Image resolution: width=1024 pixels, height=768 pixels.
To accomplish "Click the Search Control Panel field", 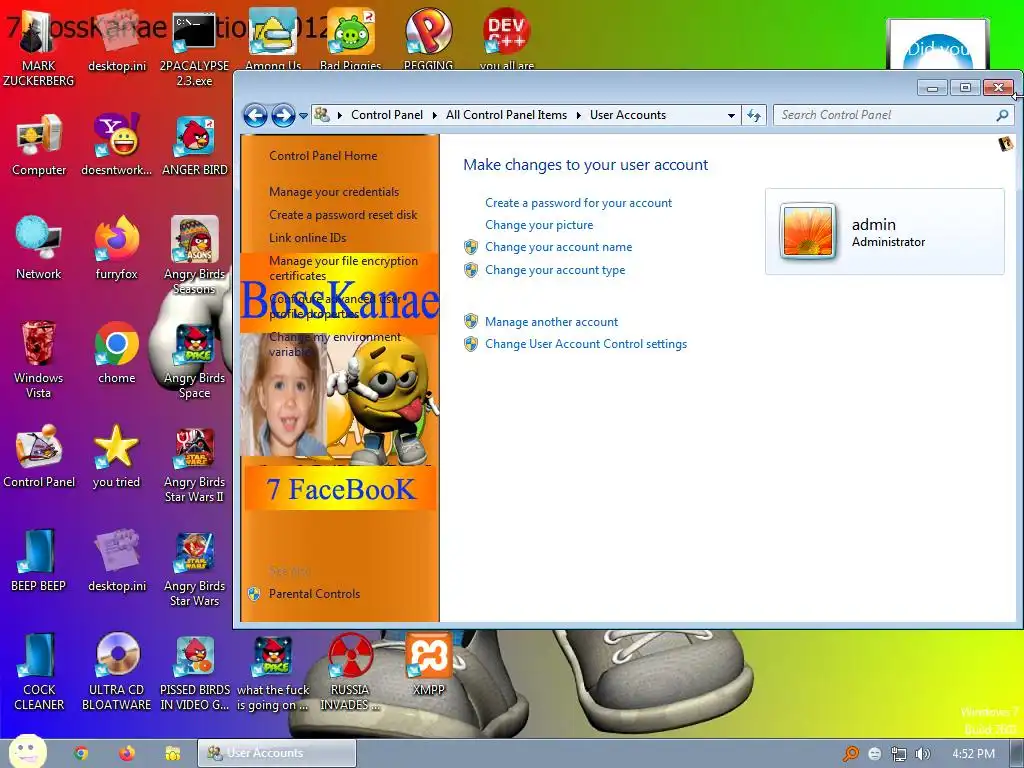I will [x=893, y=115].
